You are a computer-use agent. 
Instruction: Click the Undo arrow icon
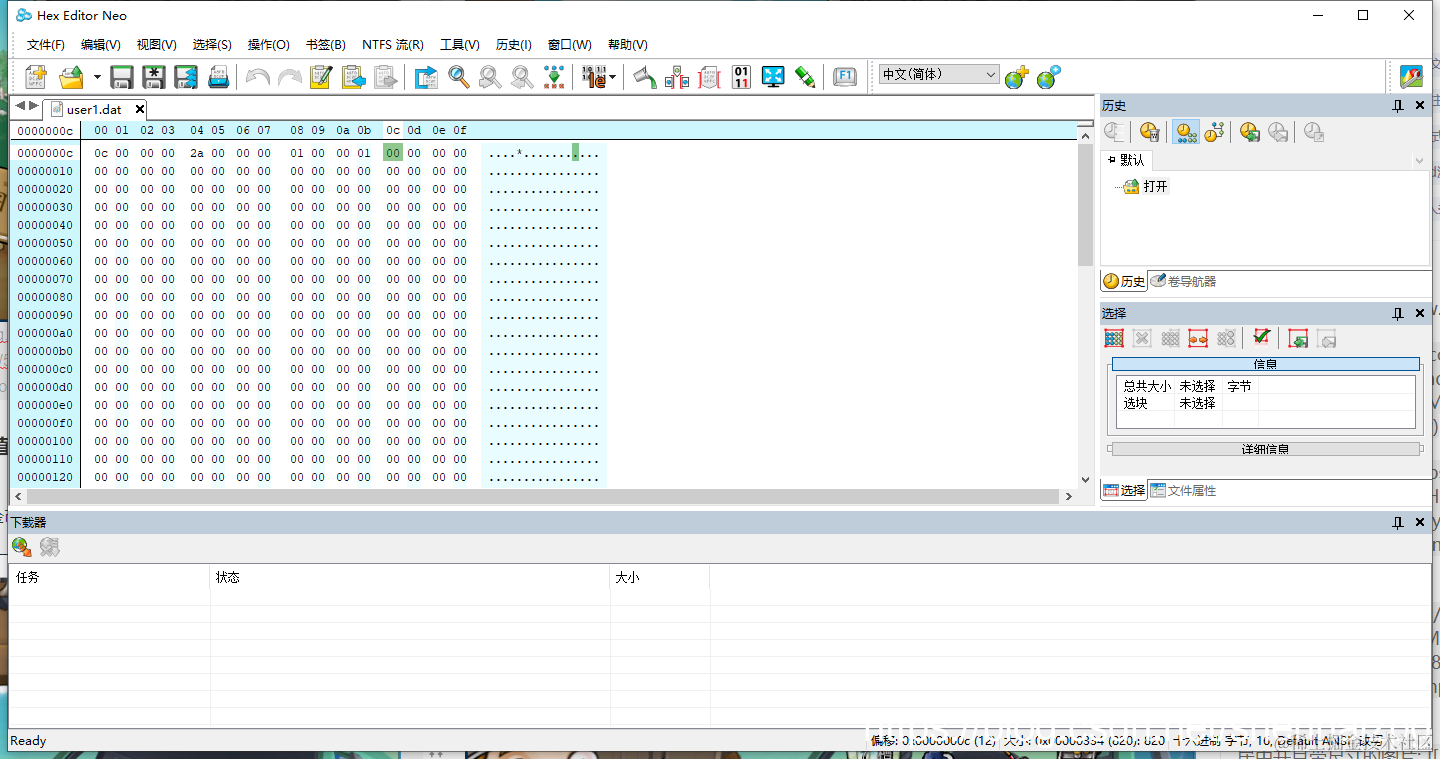(x=258, y=77)
